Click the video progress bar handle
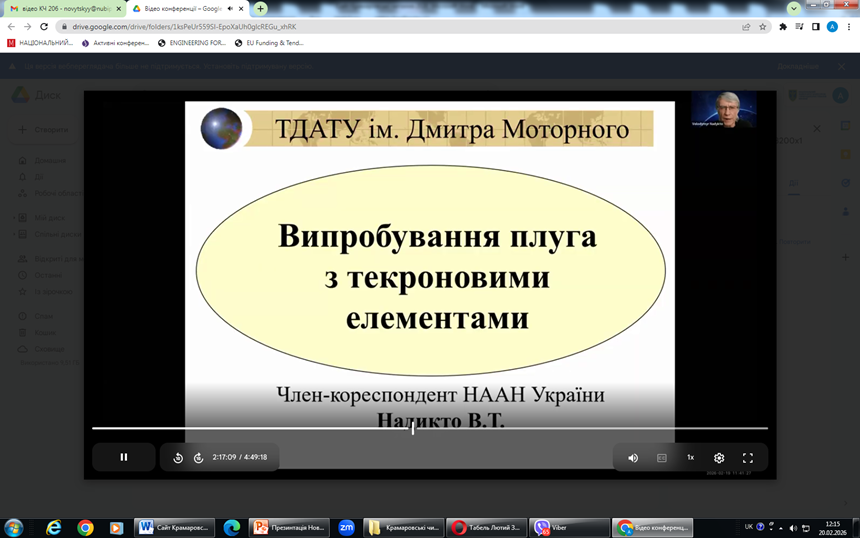 coord(412,428)
